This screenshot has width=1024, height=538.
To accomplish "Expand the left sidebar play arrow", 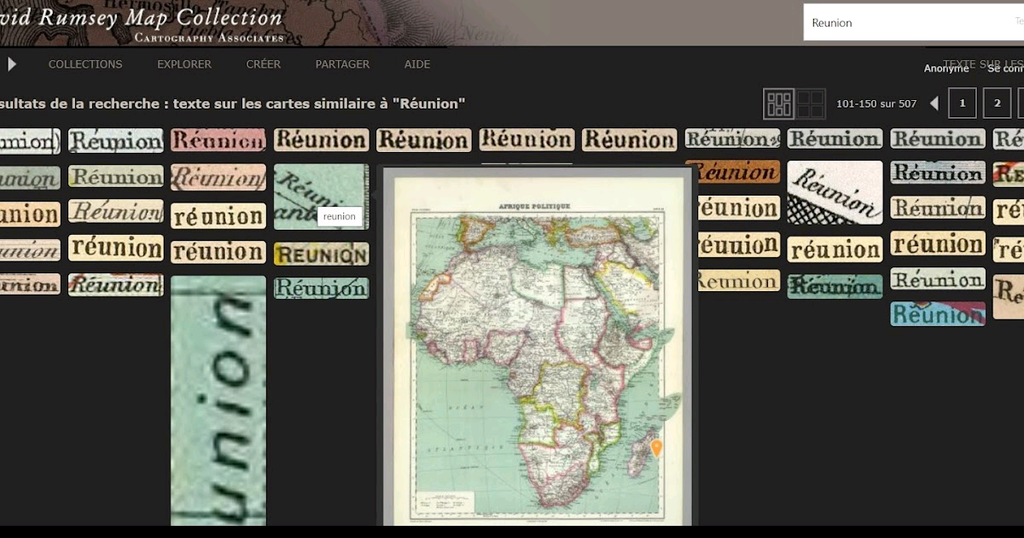I will coord(12,64).
